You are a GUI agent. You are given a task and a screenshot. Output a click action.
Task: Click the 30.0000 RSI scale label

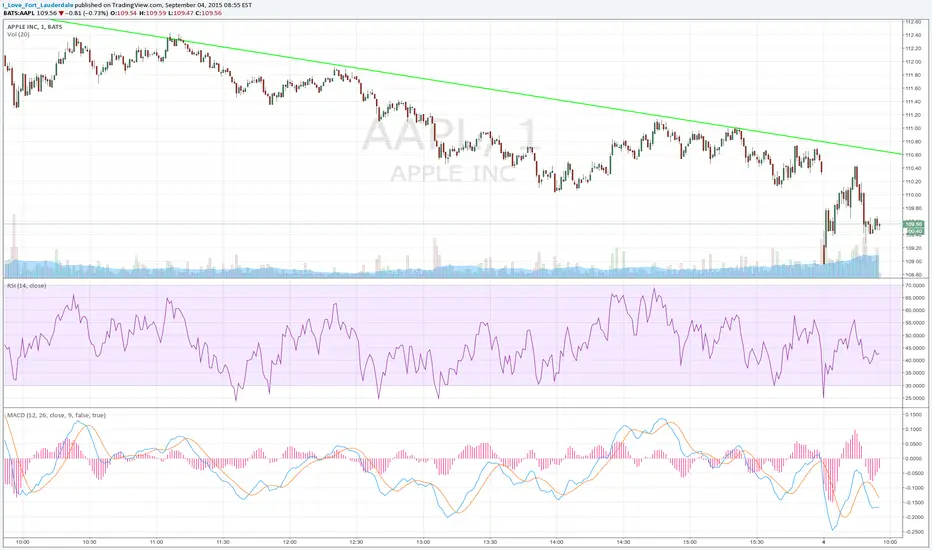[x=914, y=385]
